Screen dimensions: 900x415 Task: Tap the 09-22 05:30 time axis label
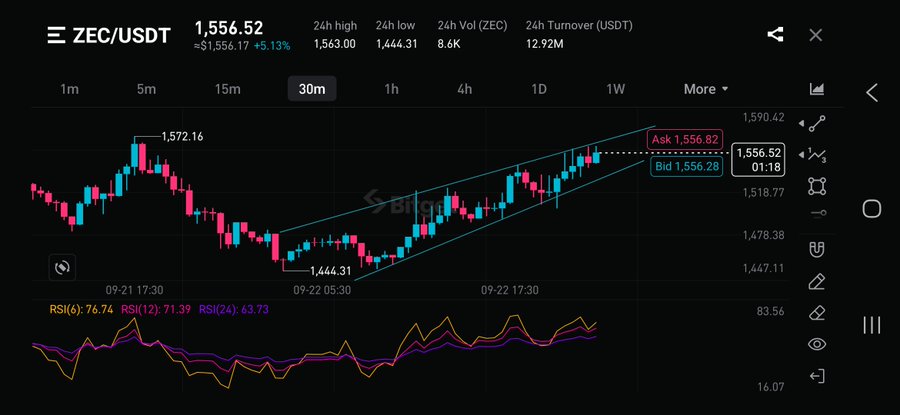322,290
